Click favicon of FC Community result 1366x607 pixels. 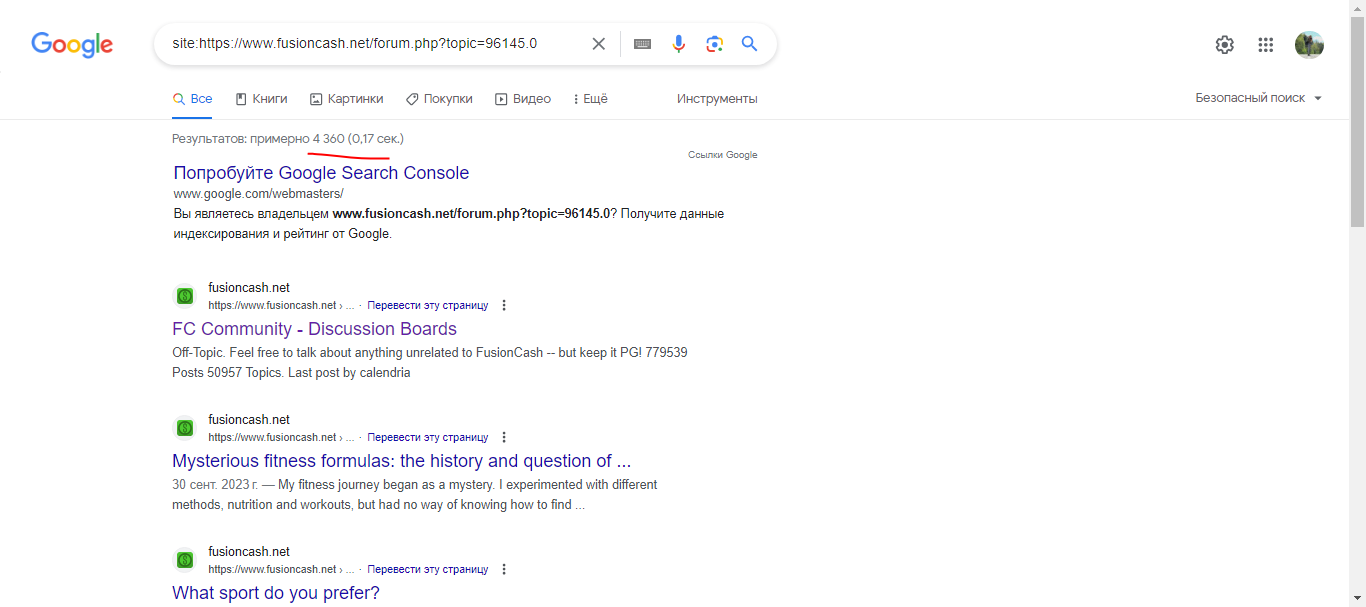pos(185,296)
